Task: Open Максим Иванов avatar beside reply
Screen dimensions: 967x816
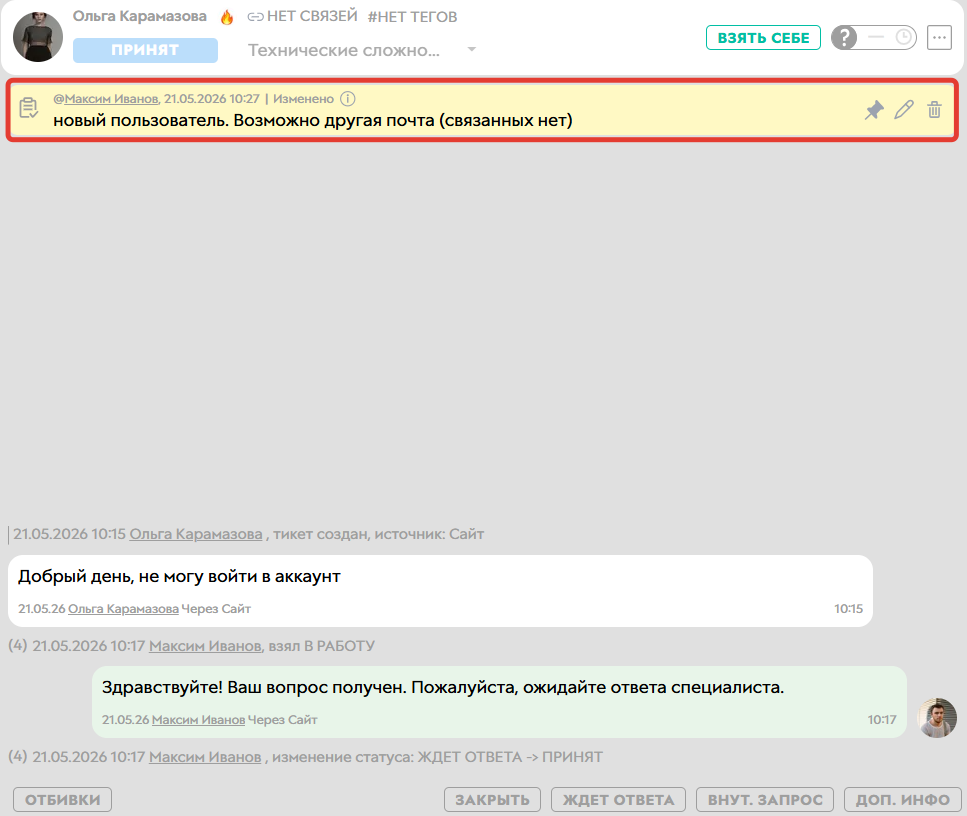Action: [937, 718]
